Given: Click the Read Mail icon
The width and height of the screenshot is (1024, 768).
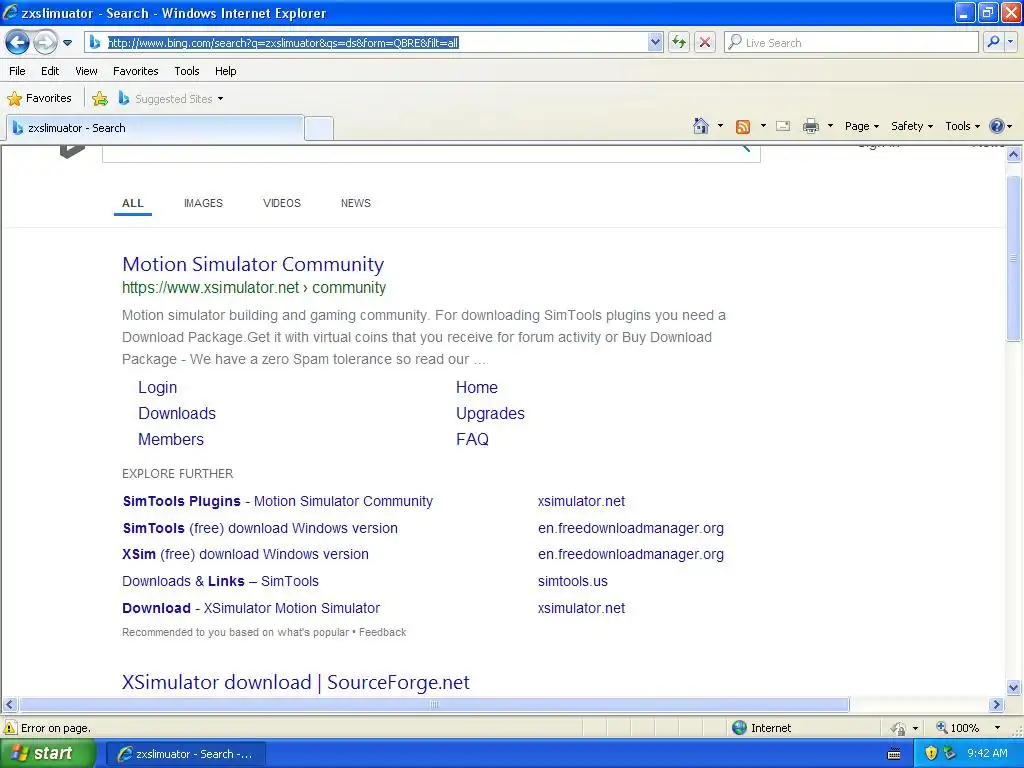Looking at the screenshot, I should click(x=783, y=126).
